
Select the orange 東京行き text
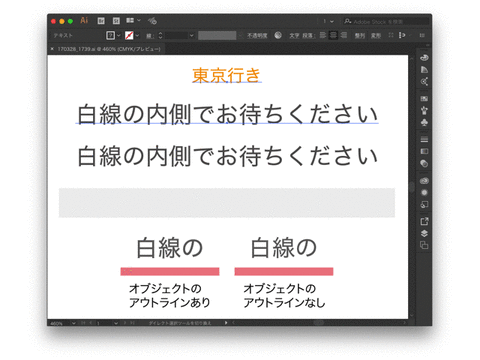[226, 75]
